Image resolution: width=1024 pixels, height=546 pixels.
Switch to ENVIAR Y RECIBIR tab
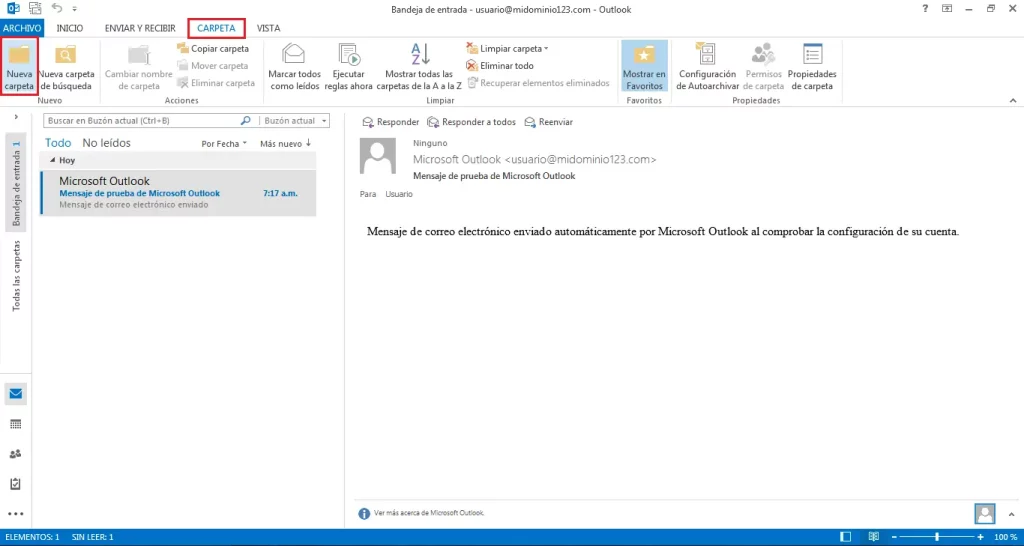point(140,28)
